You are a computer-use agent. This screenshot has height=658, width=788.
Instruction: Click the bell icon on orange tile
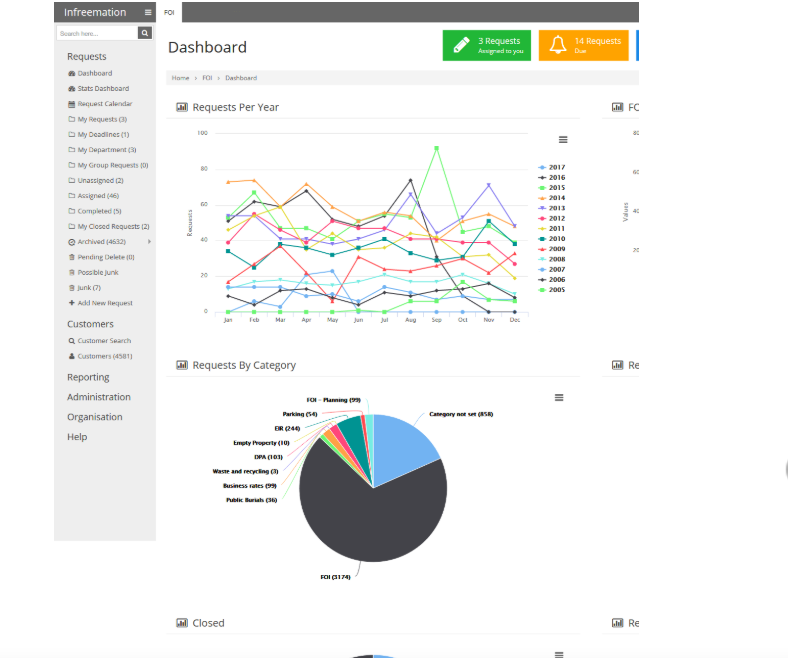558,45
